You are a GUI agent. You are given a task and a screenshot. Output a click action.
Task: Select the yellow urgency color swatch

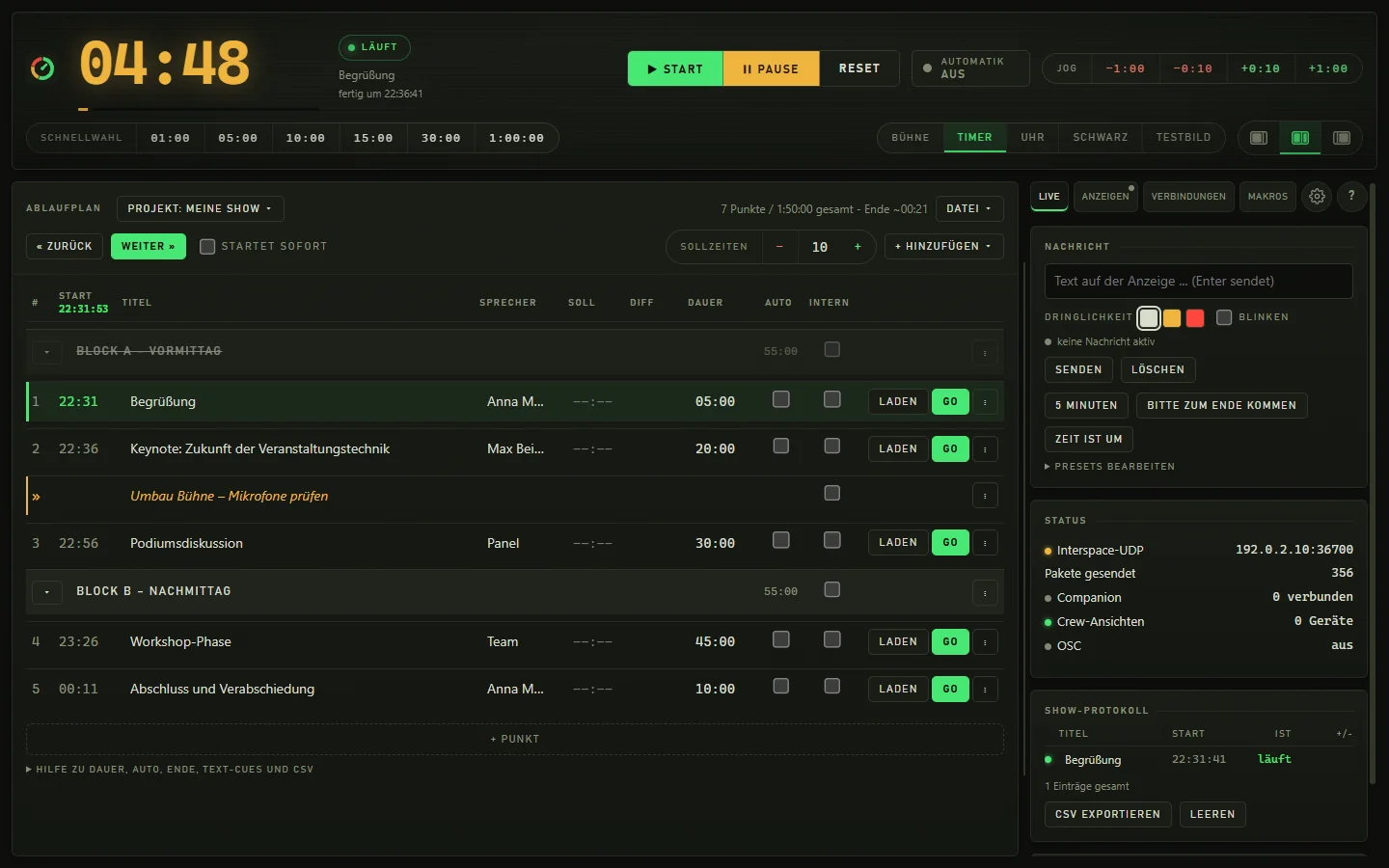point(1172,318)
